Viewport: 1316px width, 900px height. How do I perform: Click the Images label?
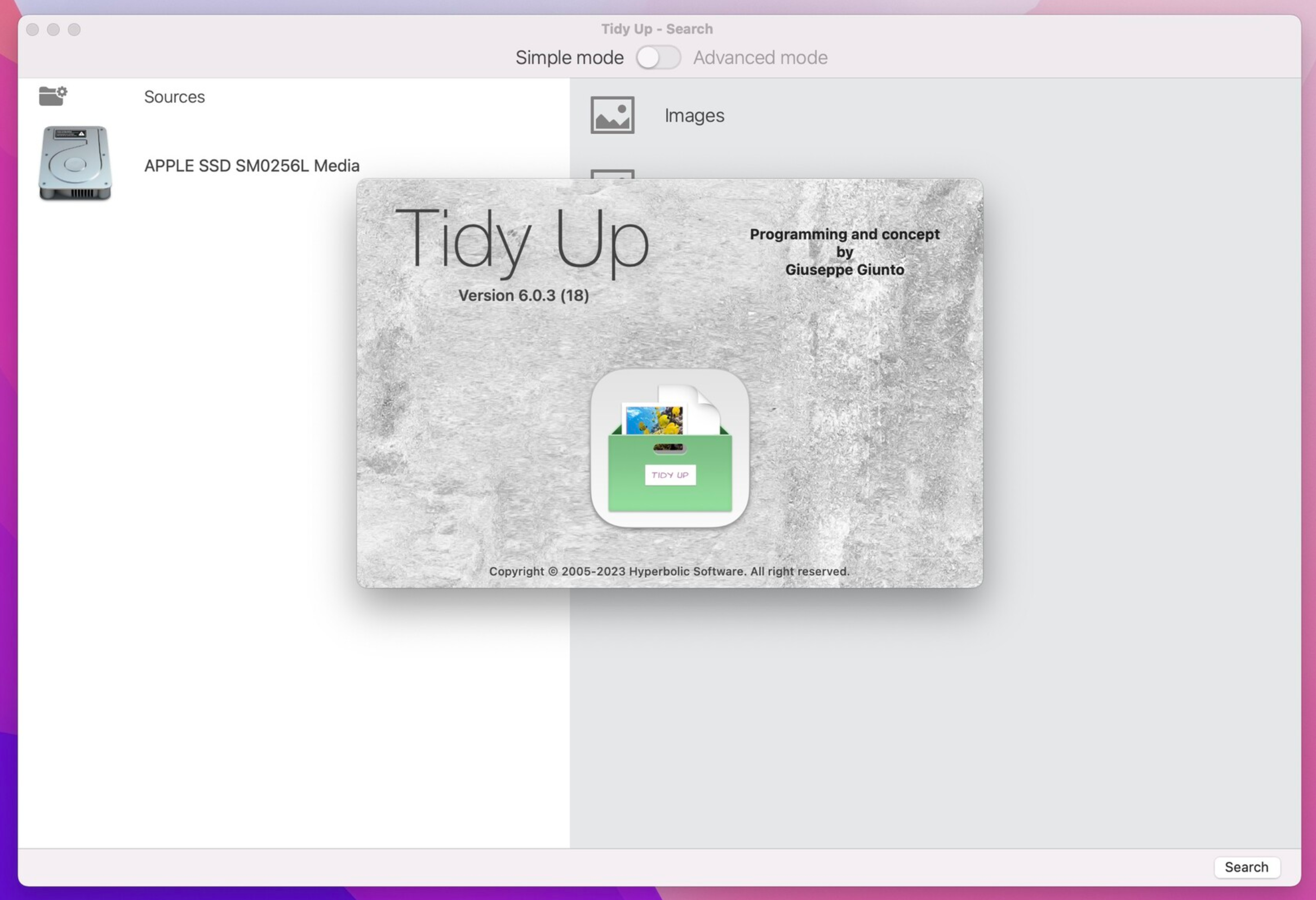(694, 116)
